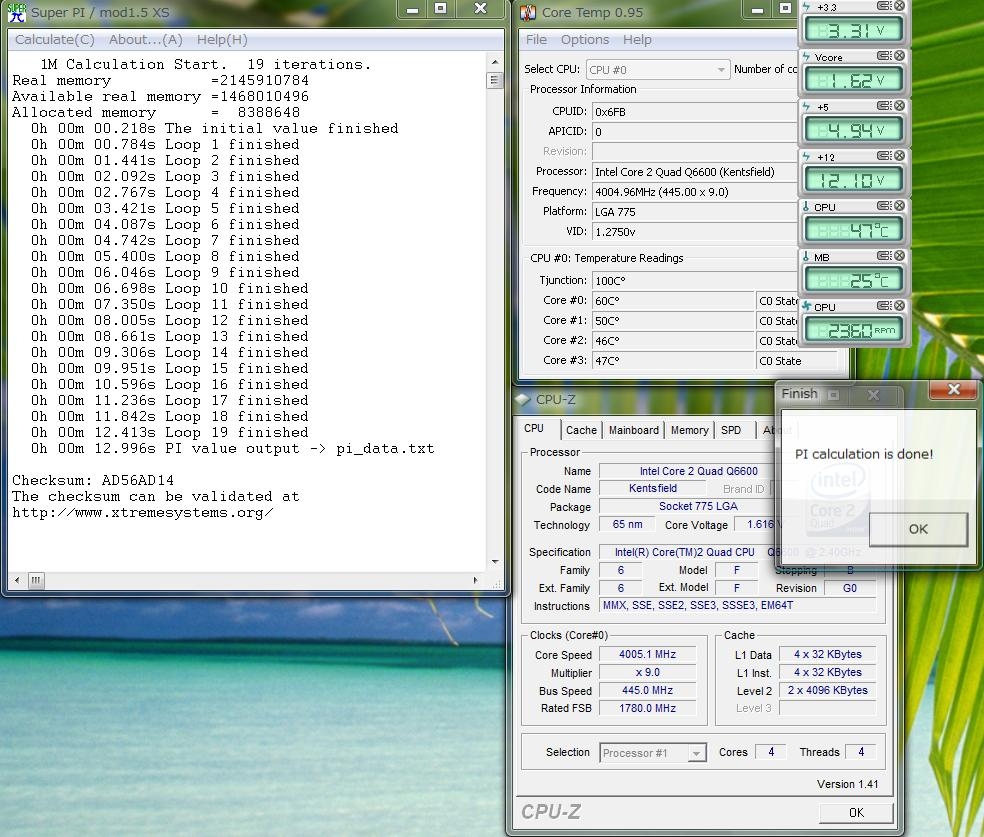Click the Processor field in Core Temp
Image resolution: width=984 pixels, height=837 pixels.
pos(693,172)
